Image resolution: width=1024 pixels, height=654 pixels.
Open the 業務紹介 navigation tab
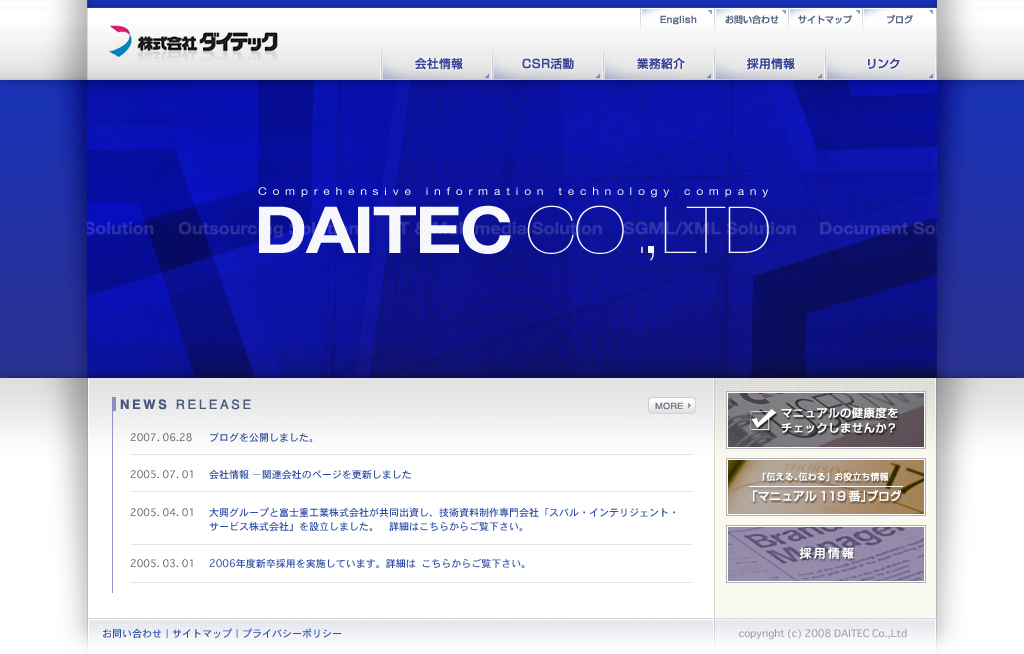[x=660, y=64]
